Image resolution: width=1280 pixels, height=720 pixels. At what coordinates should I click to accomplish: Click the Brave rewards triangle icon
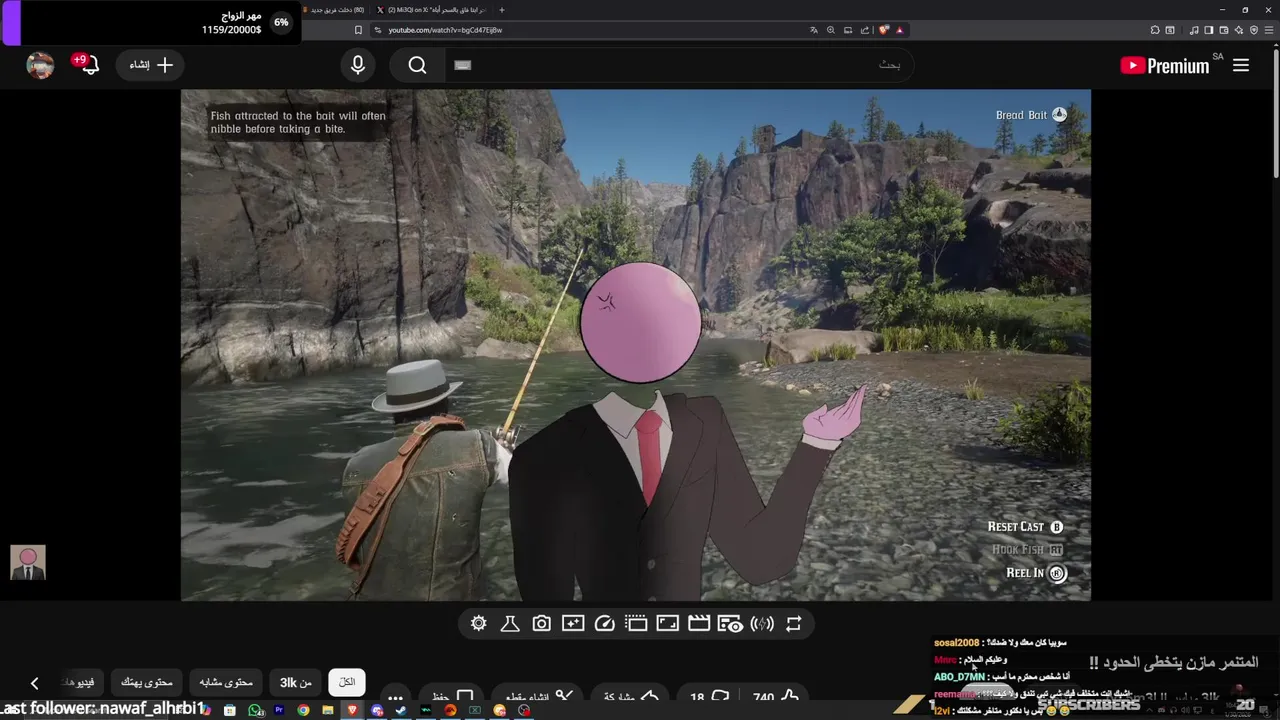[900, 30]
